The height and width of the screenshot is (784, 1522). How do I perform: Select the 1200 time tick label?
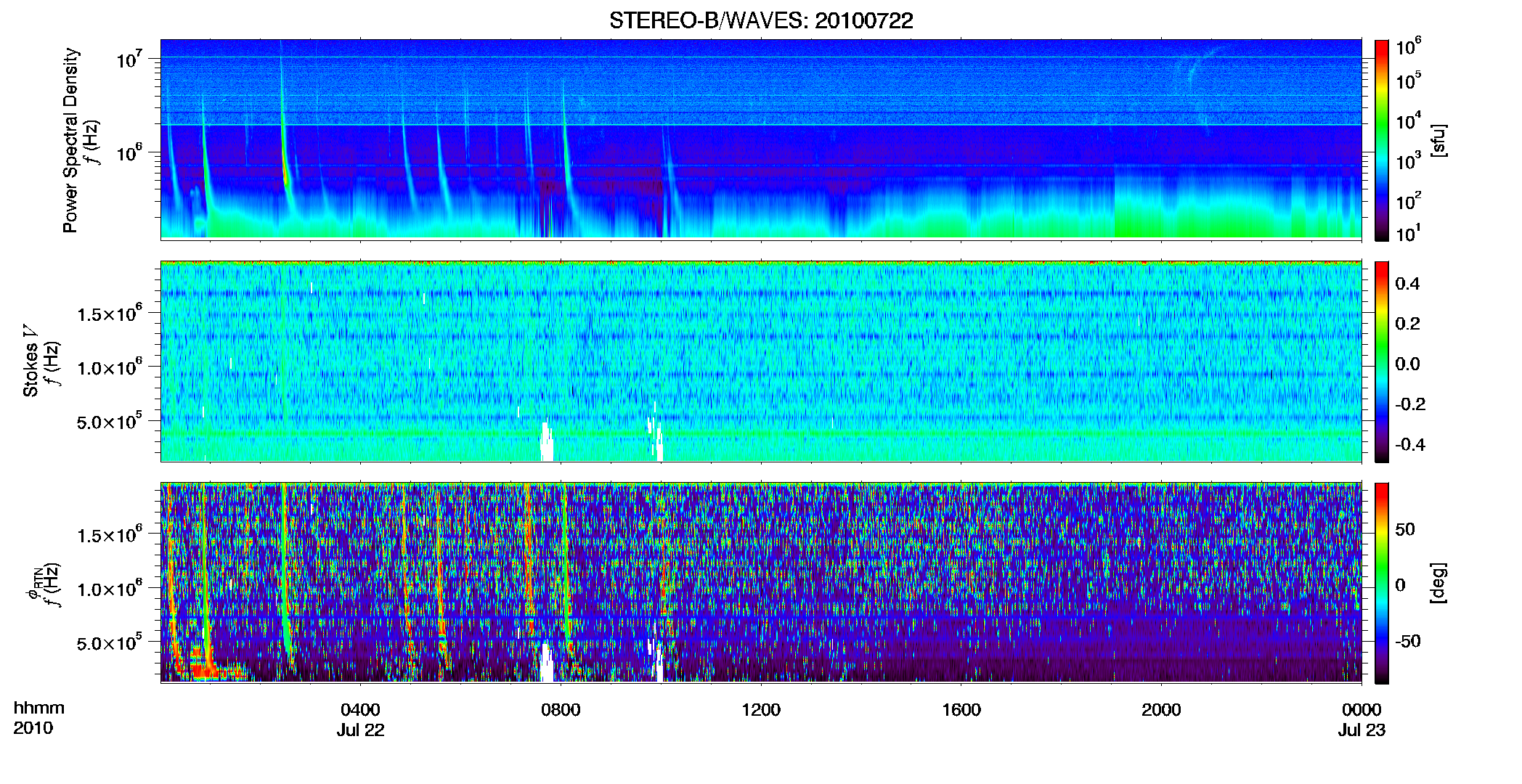pos(761,710)
